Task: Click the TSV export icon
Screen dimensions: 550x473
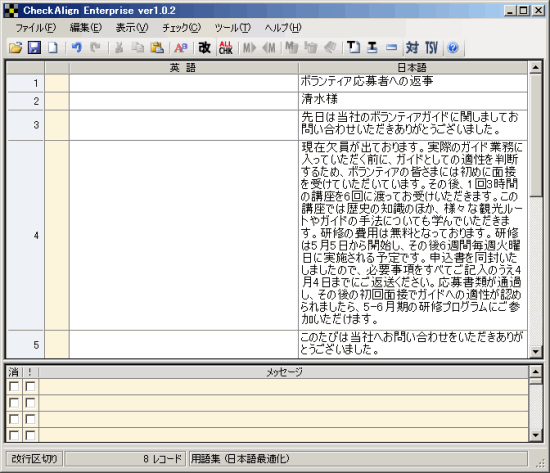Action: (x=431, y=47)
